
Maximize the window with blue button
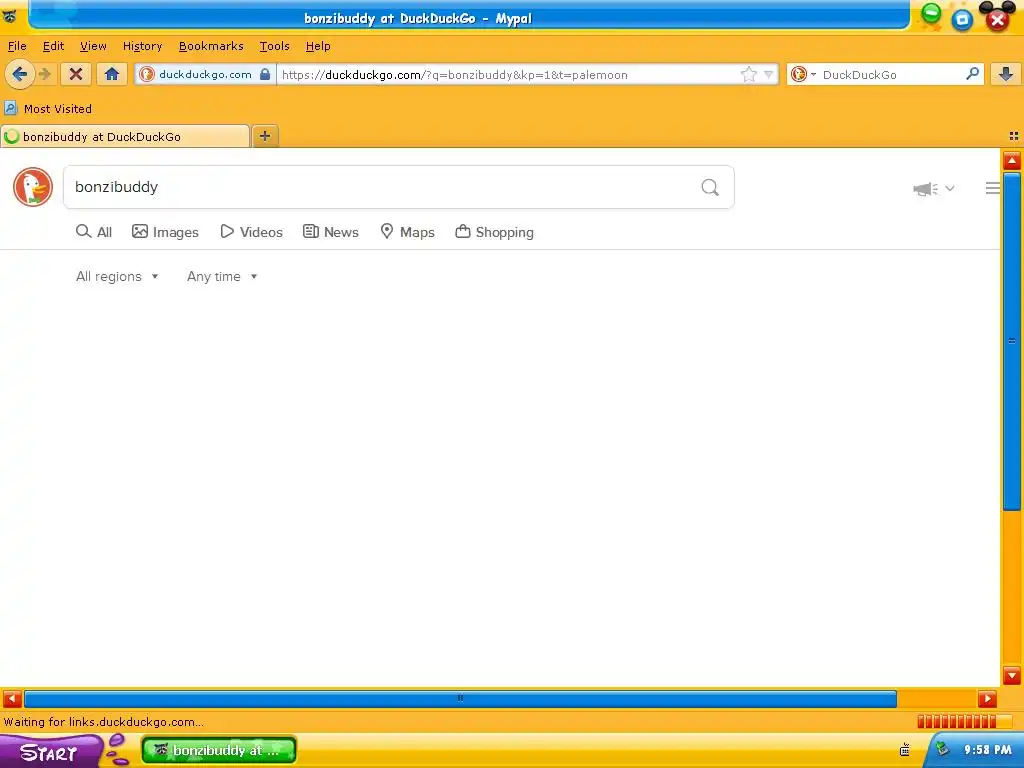[x=962, y=20]
